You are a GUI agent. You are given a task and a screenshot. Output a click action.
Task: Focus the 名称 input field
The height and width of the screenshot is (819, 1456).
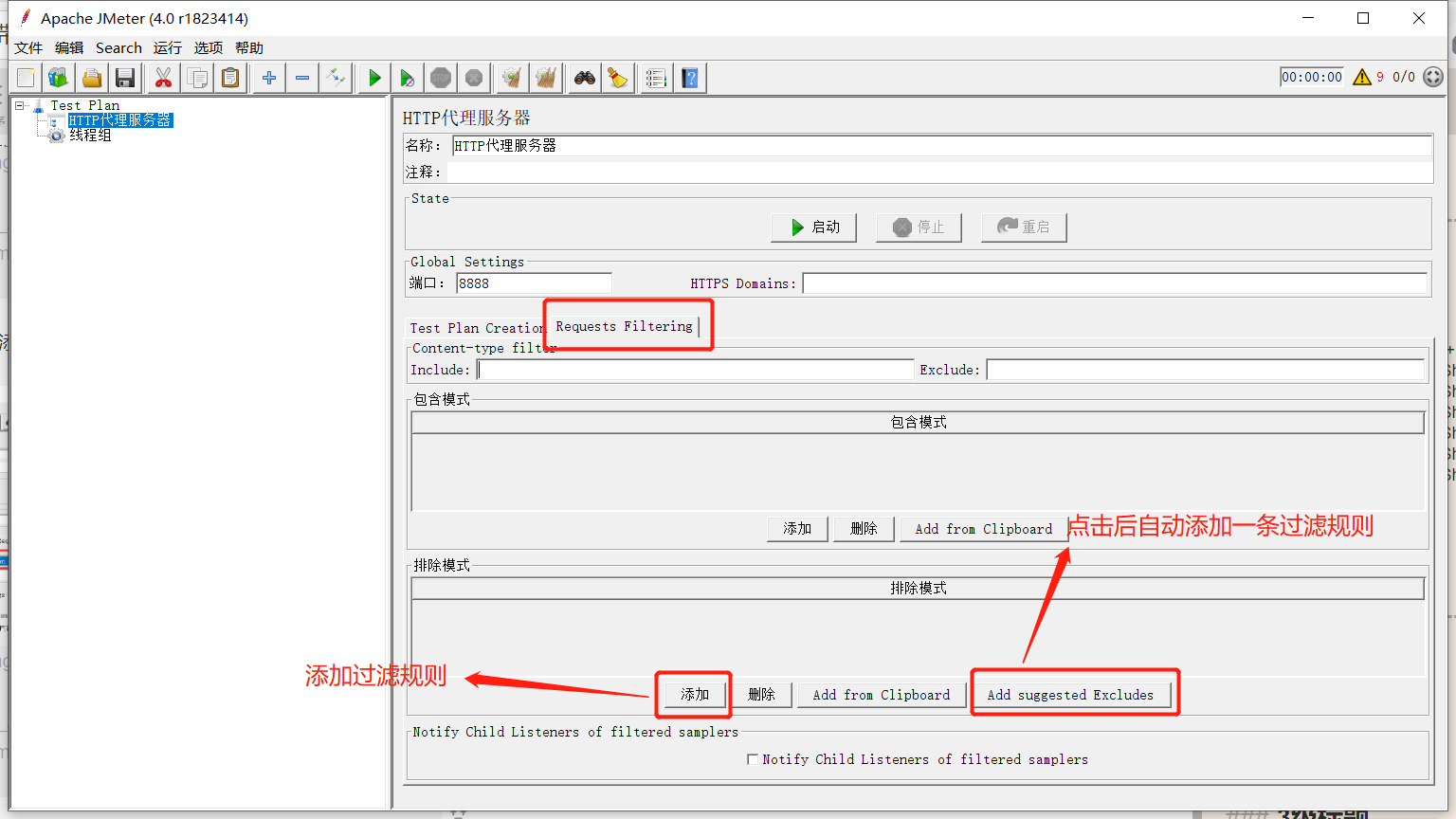point(941,146)
